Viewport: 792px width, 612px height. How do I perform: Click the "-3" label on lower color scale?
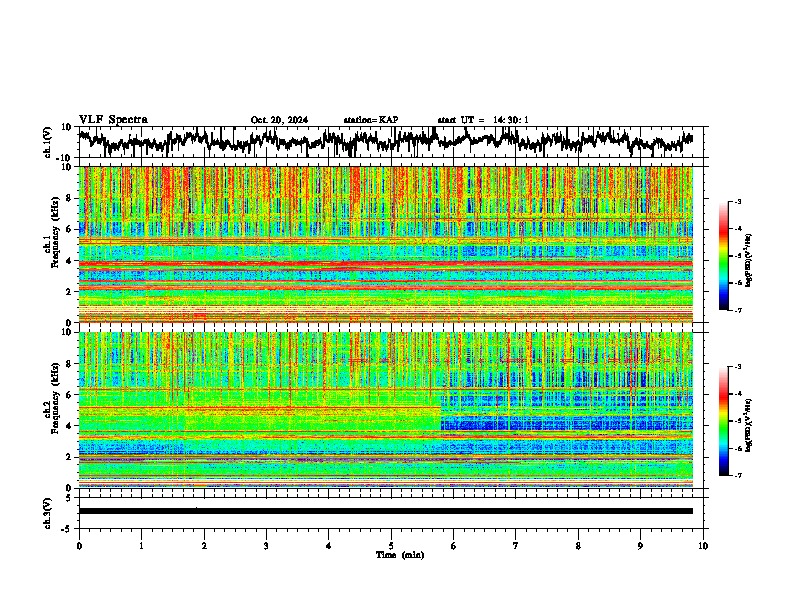[738, 367]
